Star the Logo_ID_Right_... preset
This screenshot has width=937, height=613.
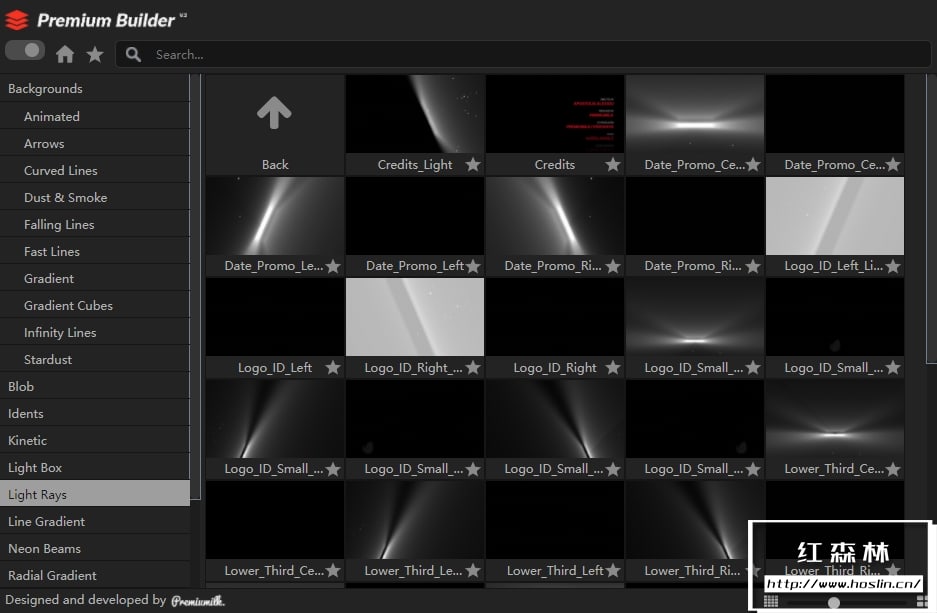point(473,367)
